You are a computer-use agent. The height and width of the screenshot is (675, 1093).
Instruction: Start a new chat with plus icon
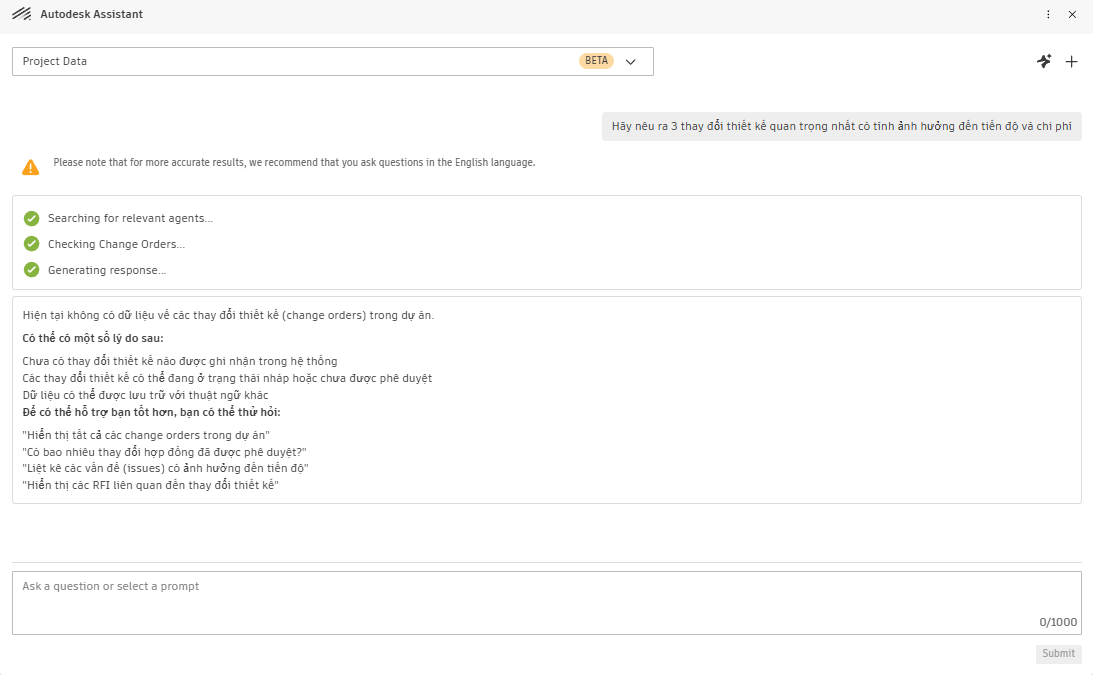click(x=1071, y=61)
